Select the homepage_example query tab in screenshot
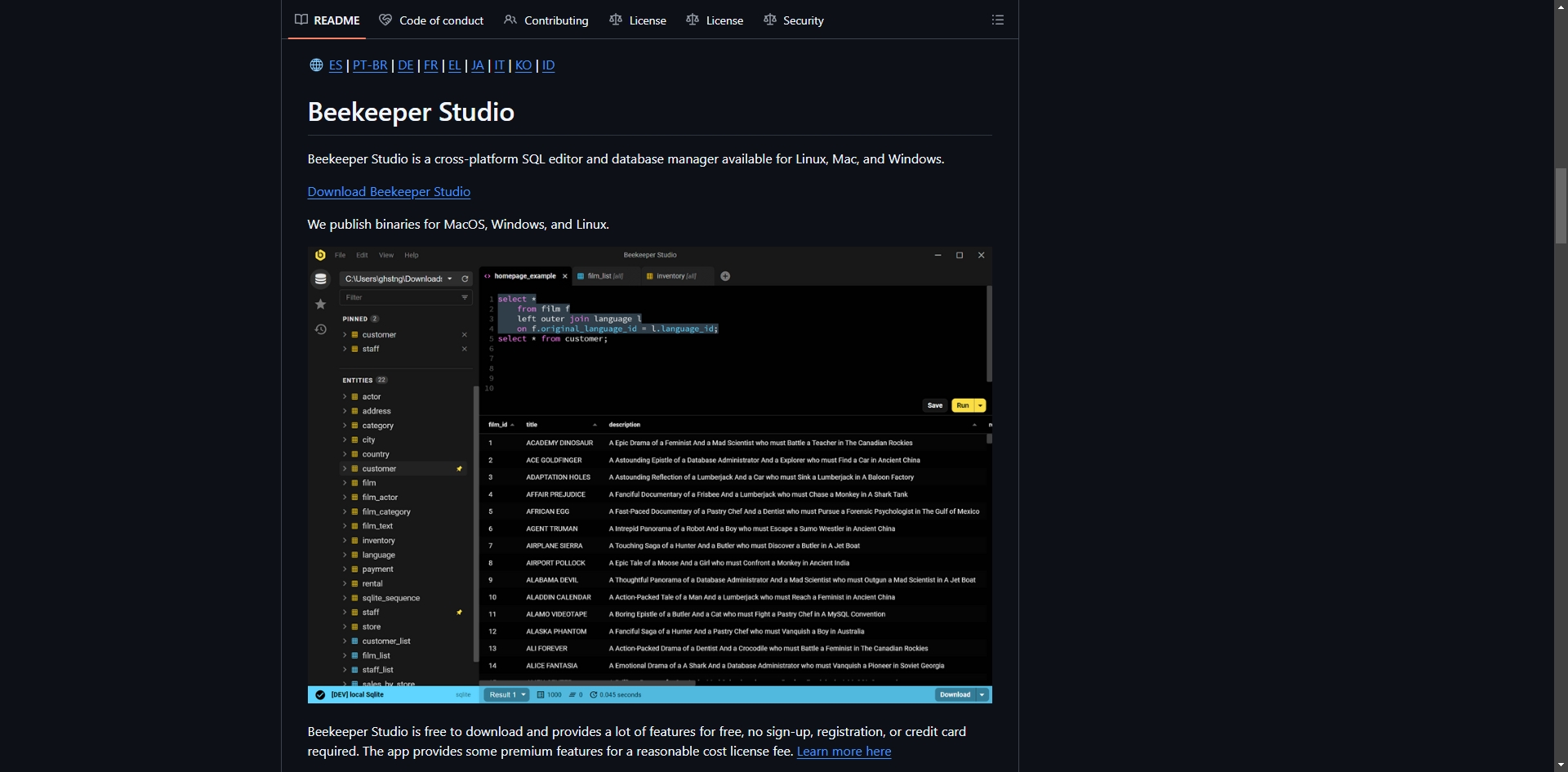This screenshot has height=772, width=1568. 525,276
